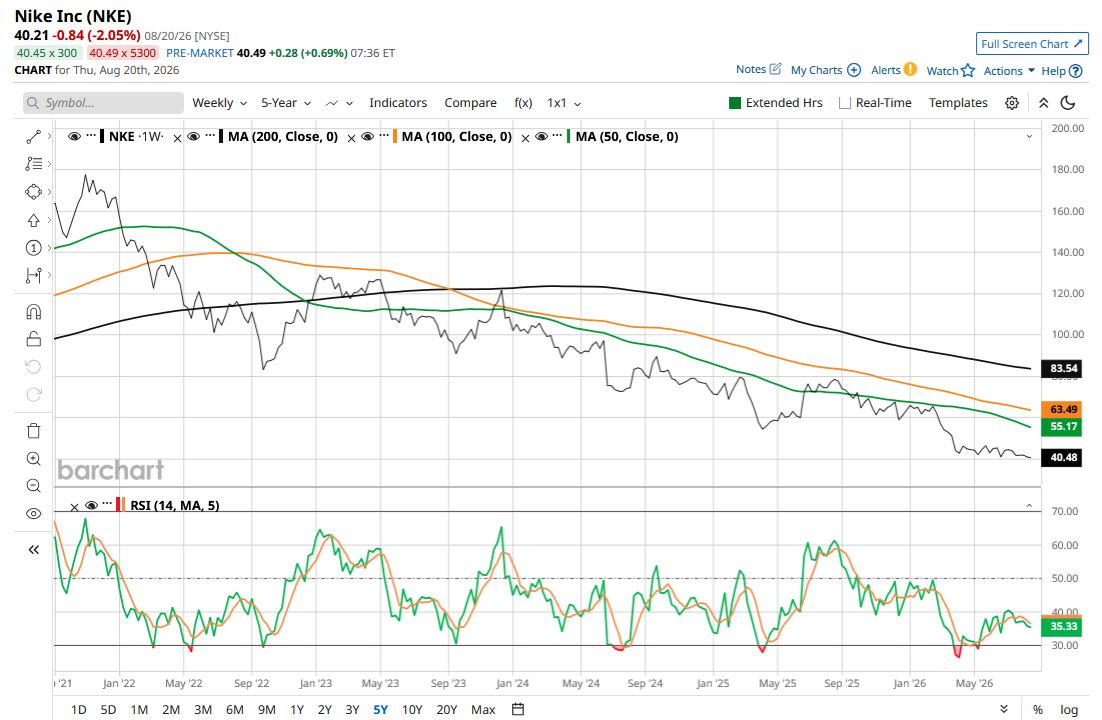Hide the MA (100, Close, 0) line
Viewport: 1102px width, 720px height.
pyautogui.click(x=368, y=136)
